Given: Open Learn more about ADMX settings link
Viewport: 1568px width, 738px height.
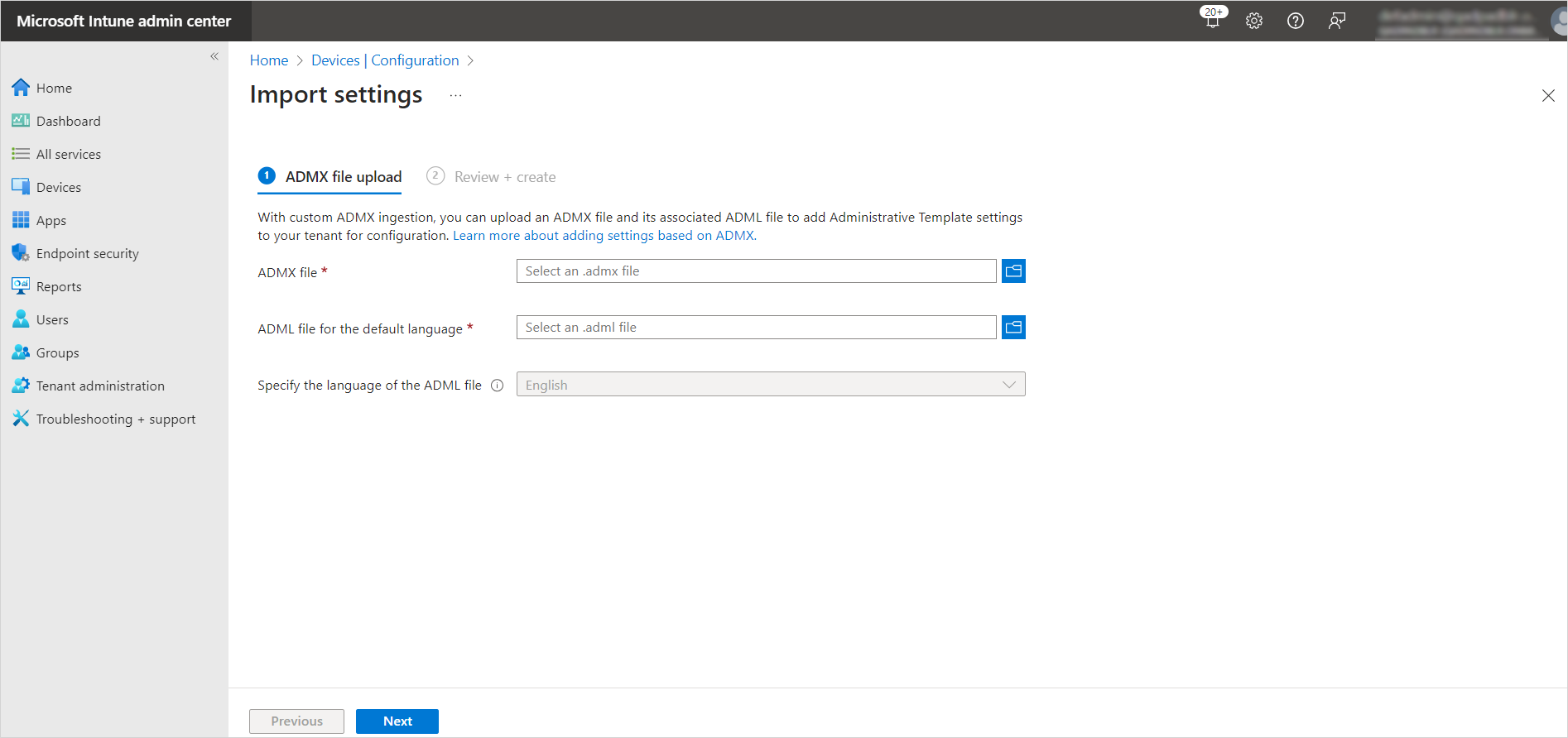Looking at the screenshot, I should coord(604,236).
